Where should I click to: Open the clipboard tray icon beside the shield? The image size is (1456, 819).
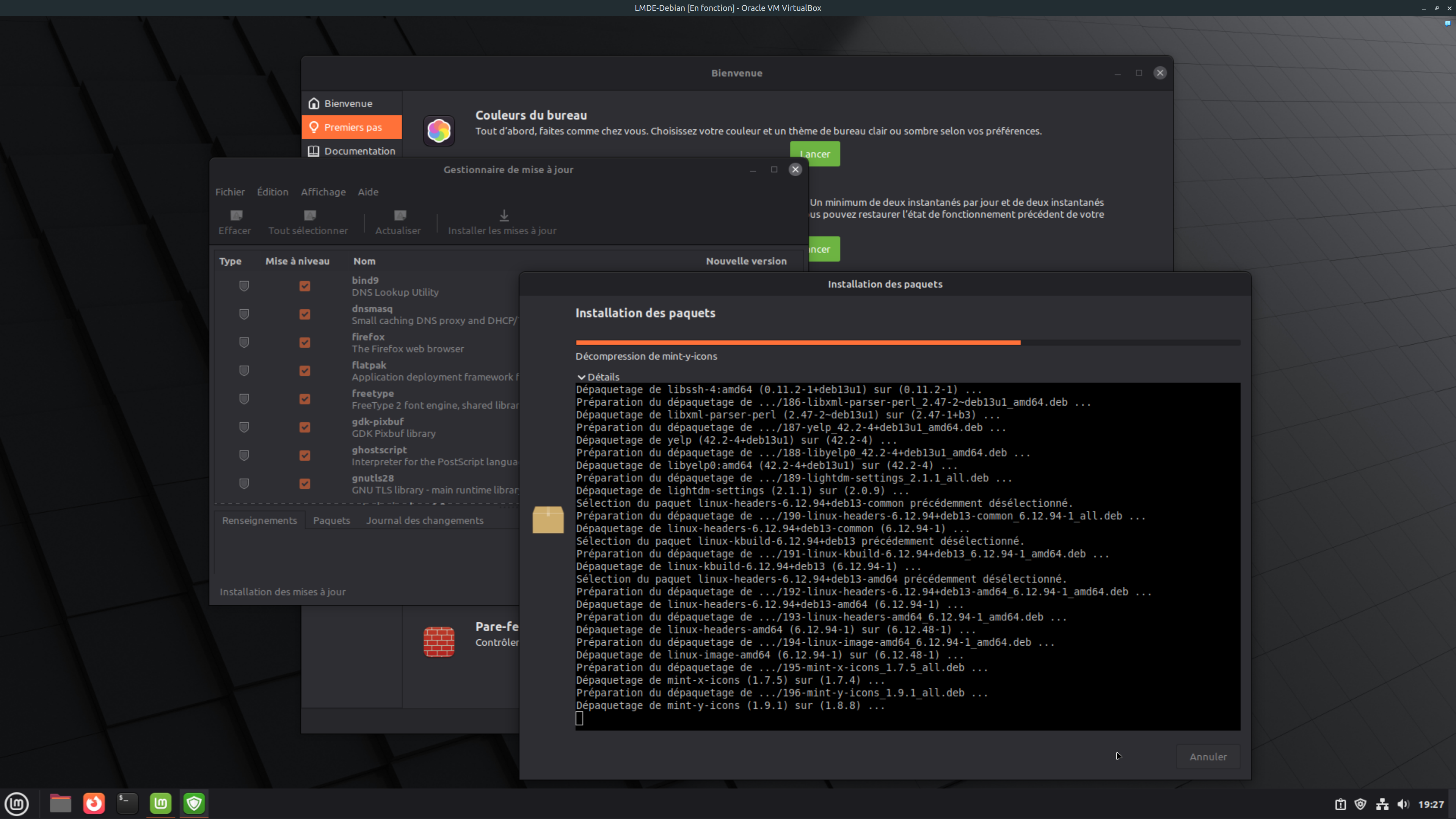pos(1340,804)
